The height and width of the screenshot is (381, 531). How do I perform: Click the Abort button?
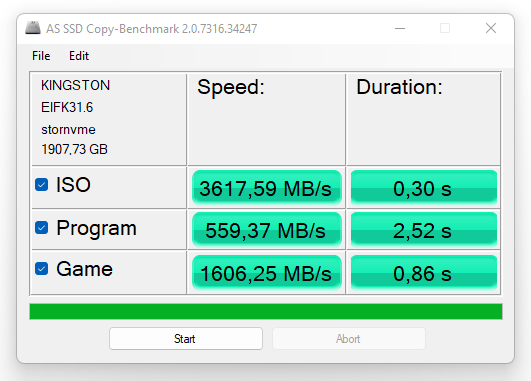coord(349,339)
